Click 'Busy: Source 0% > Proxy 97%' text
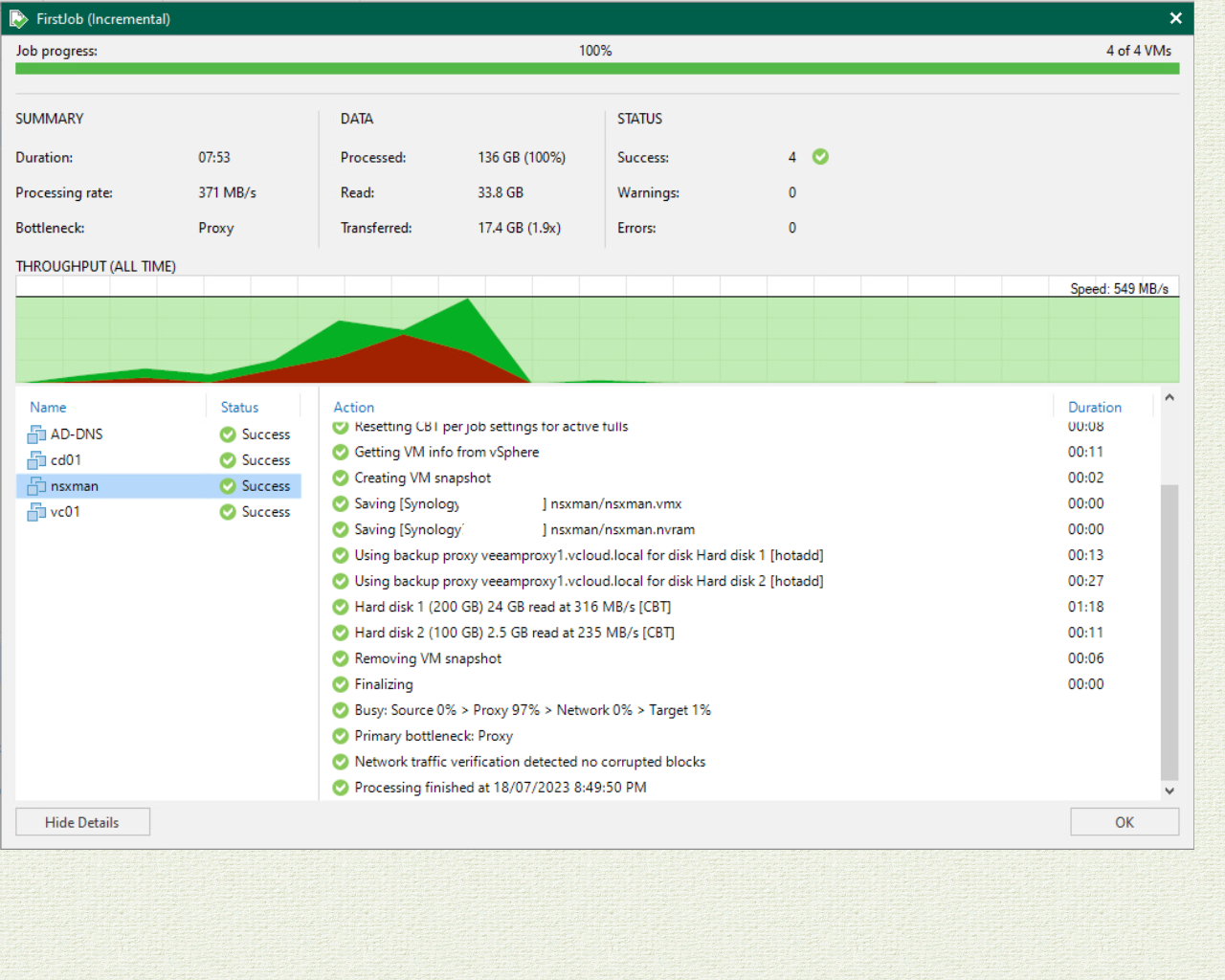The height and width of the screenshot is (980, 1225). [532, 710]
